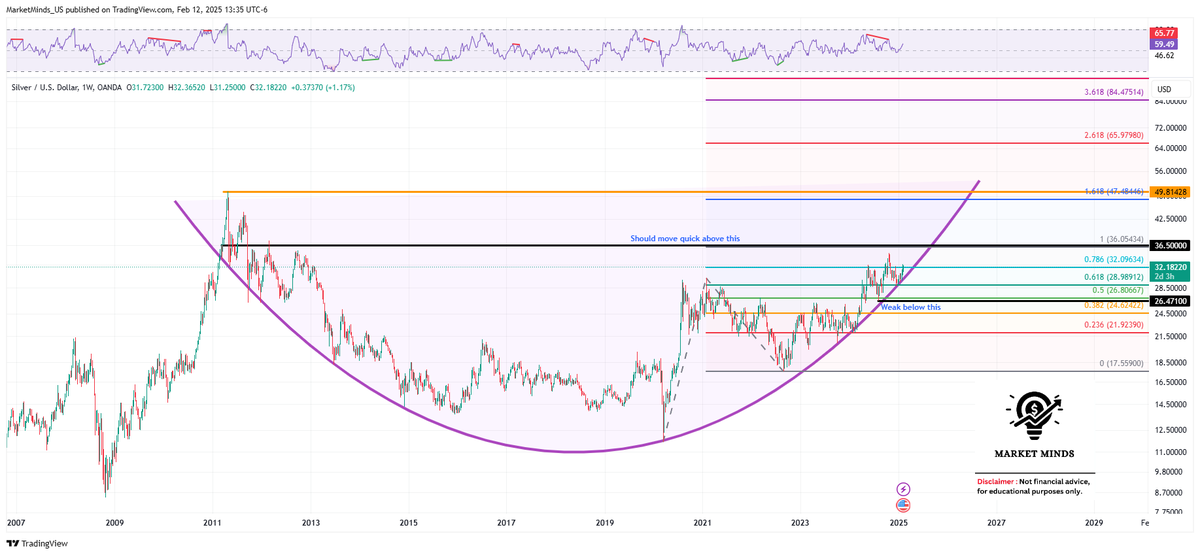Select the 'Weak below this' annotation

pos(912,307)
